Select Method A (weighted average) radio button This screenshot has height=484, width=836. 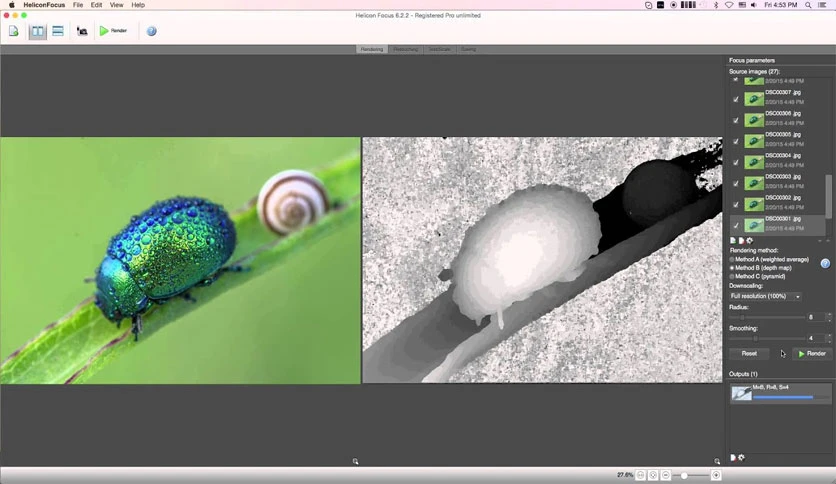[x=732, y=260]
